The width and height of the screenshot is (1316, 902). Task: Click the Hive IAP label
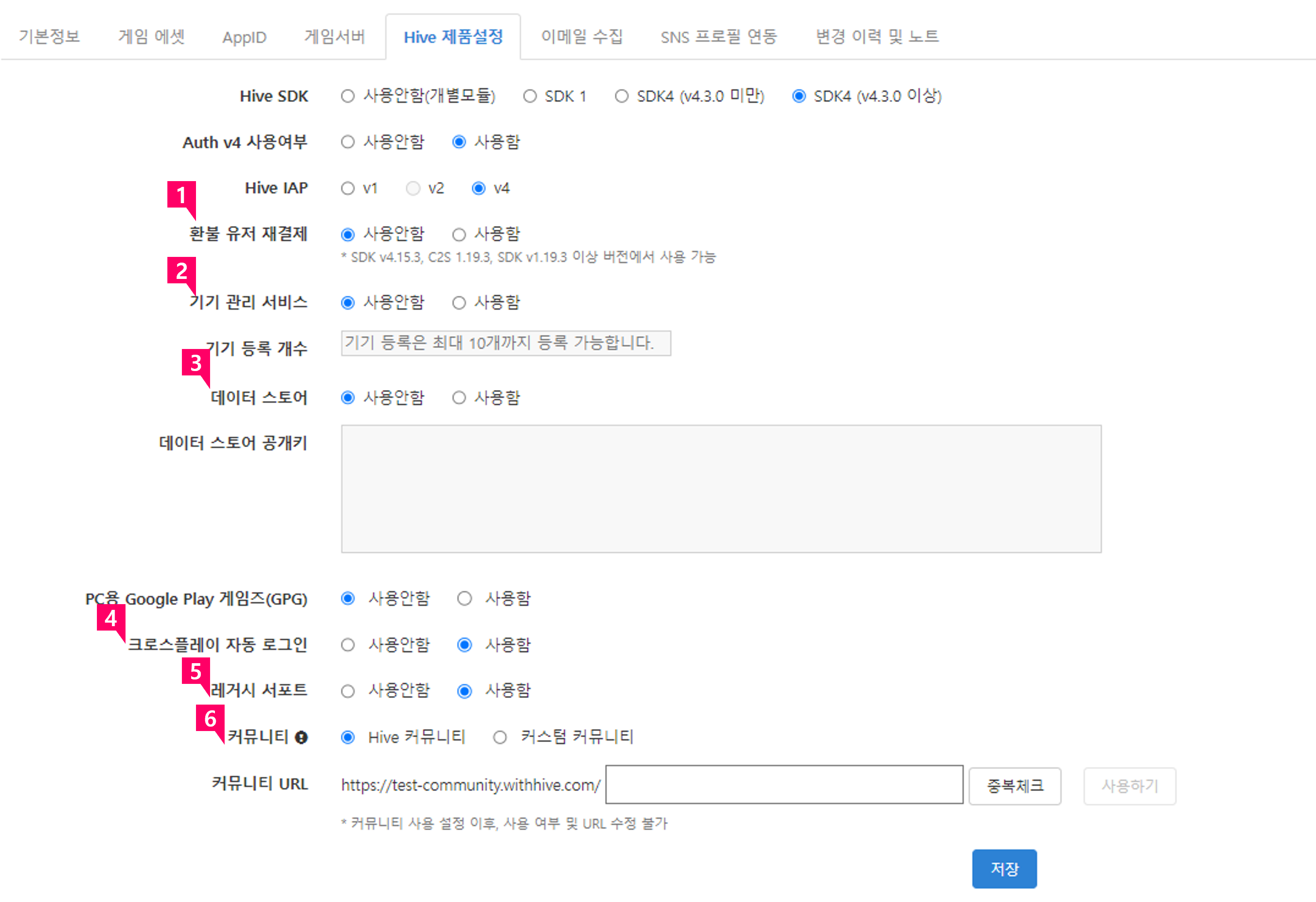coord(276,188)
